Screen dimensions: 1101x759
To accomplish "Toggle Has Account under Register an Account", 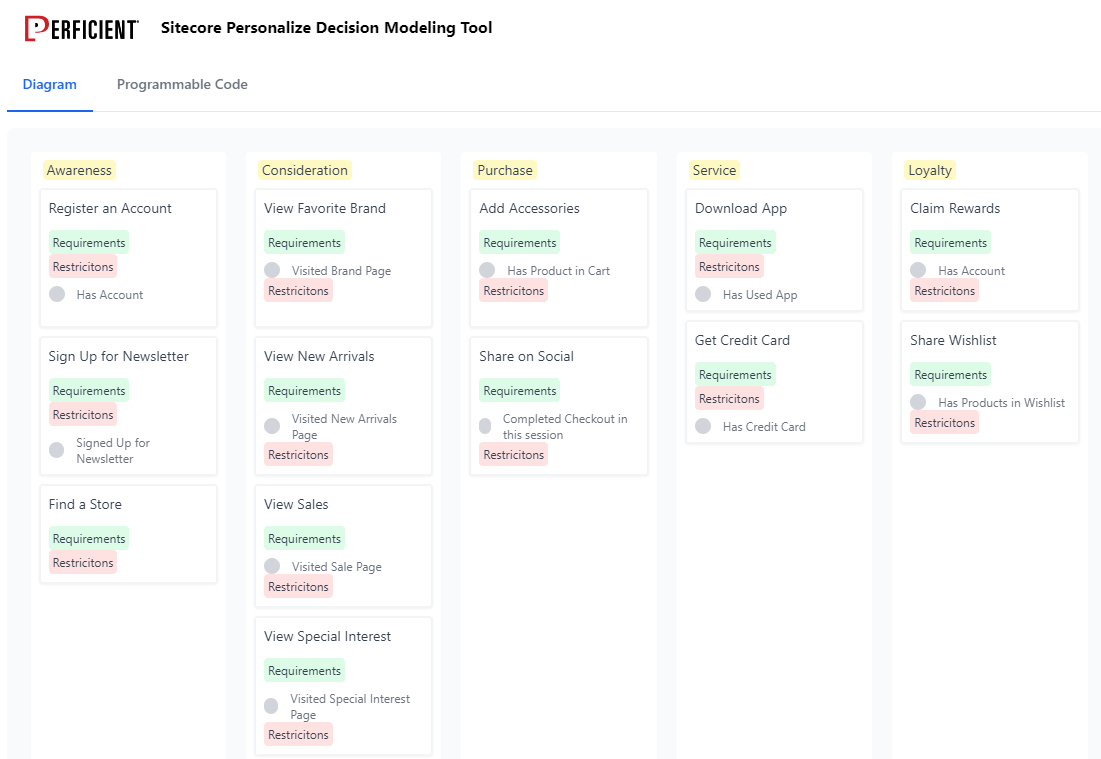I will click(x=57, y=294).
